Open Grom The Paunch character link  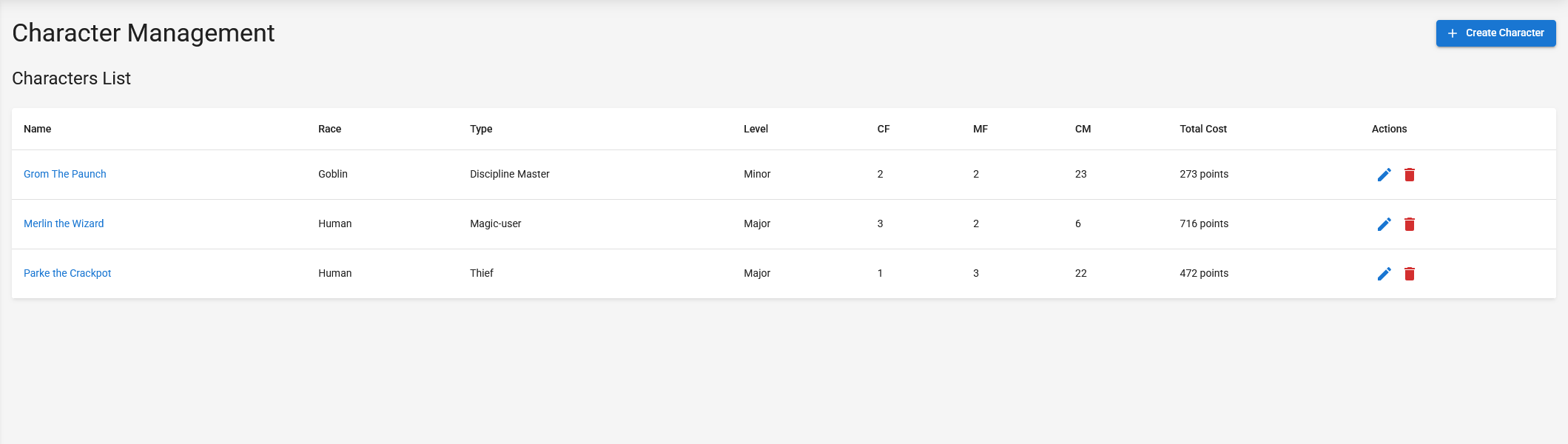pyautogui.click(x=65, y=174)
